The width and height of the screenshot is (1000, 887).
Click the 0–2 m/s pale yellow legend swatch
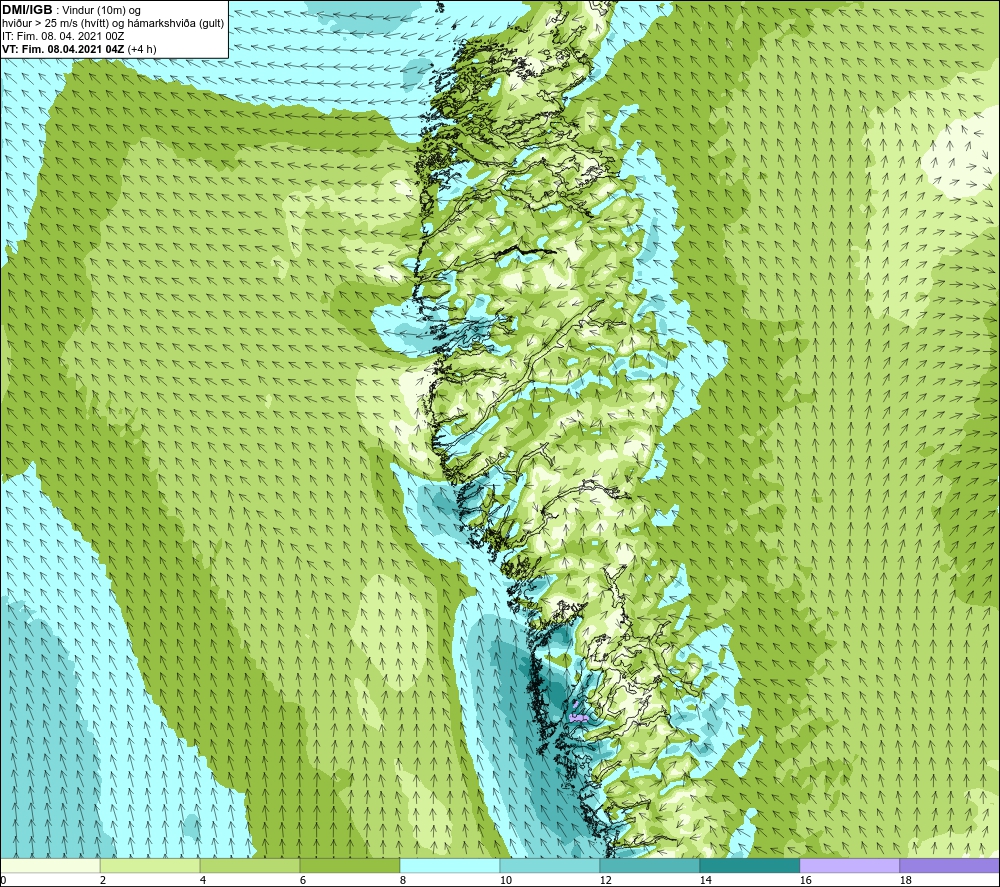(50, 865)
